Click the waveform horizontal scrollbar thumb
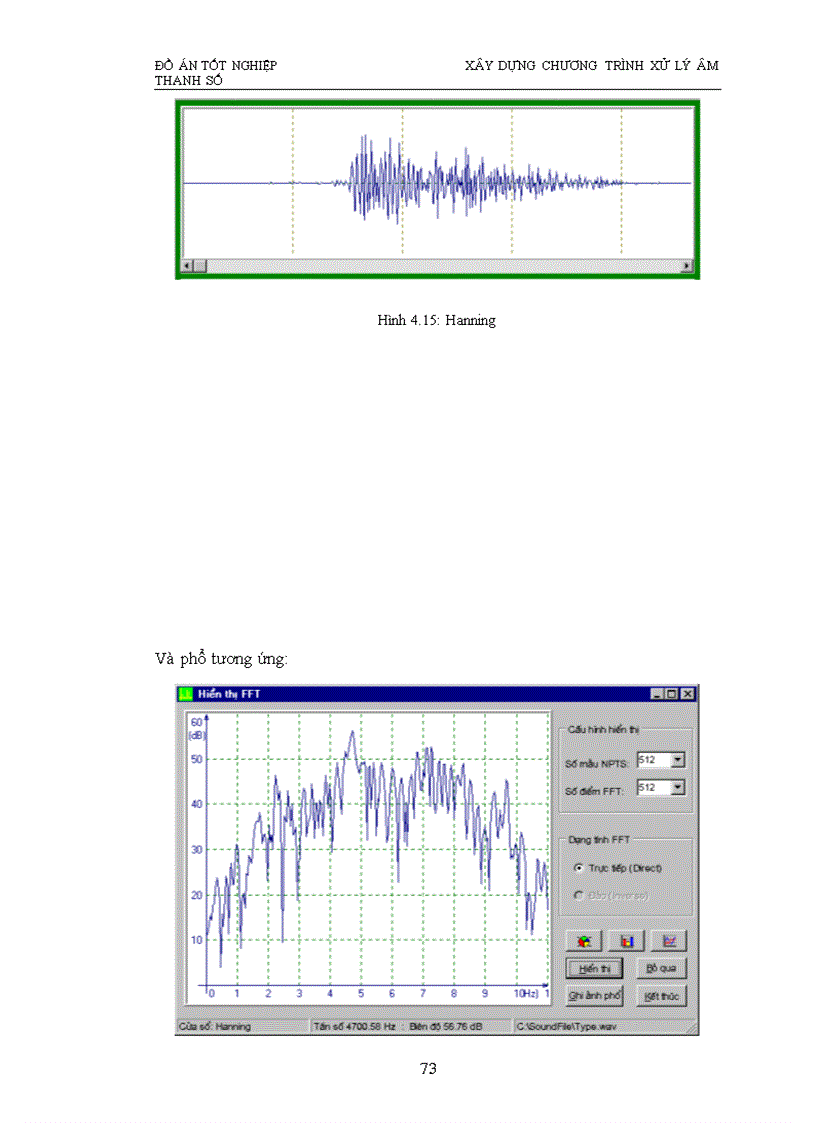The width and height of the screenshot is (816, 1123). tap(200, 266)
